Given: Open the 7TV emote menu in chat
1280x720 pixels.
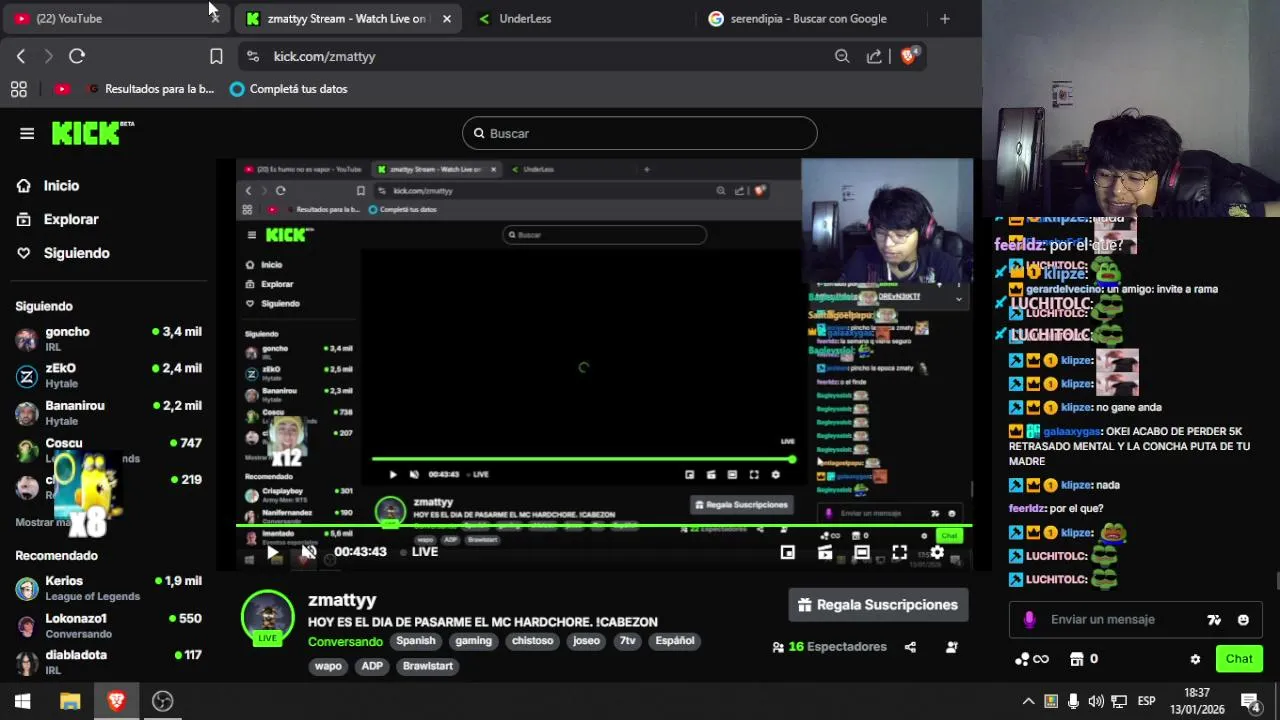Looking at the screenshot, I should 1214,620.
